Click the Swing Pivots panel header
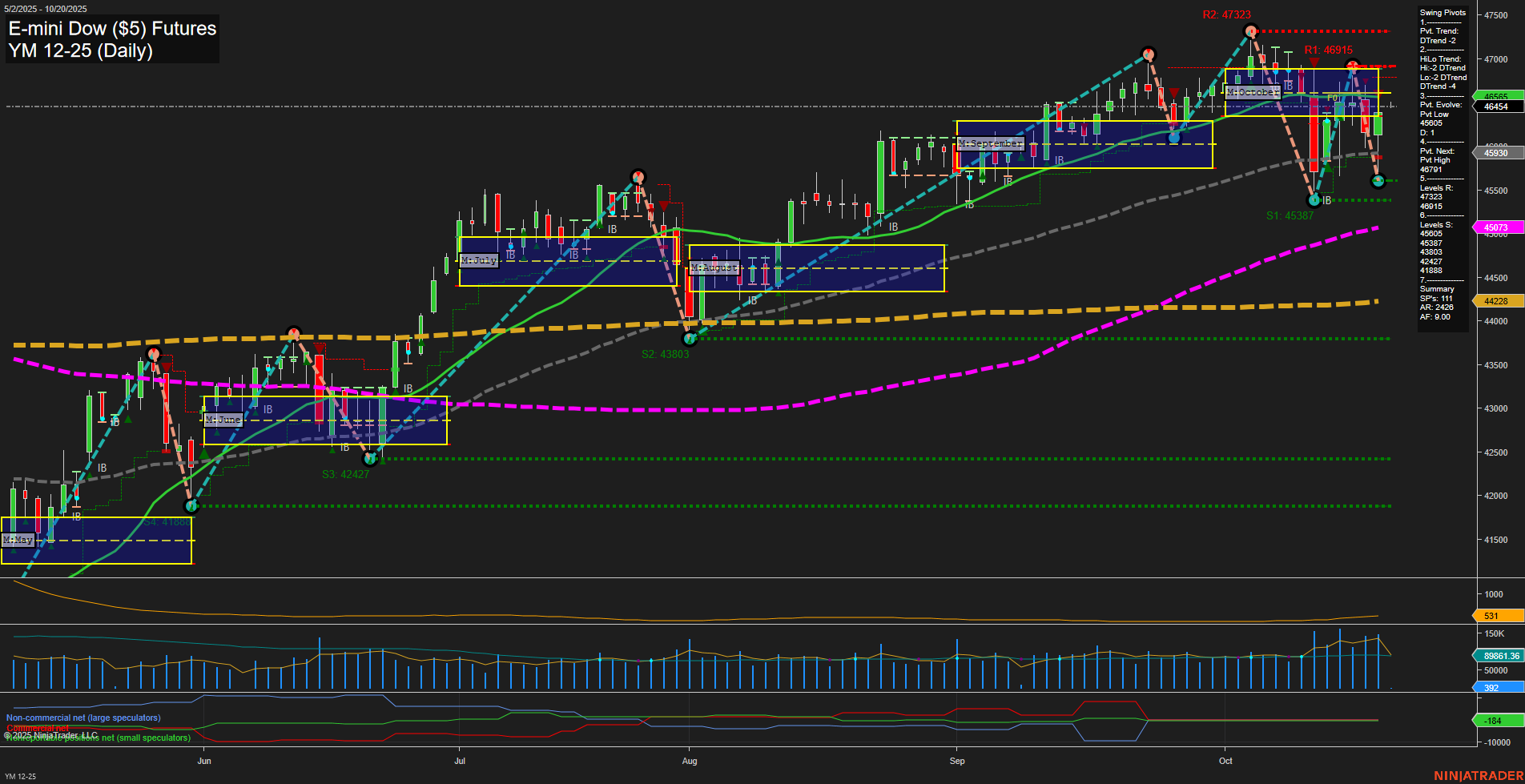 [x=1442, y=13]
